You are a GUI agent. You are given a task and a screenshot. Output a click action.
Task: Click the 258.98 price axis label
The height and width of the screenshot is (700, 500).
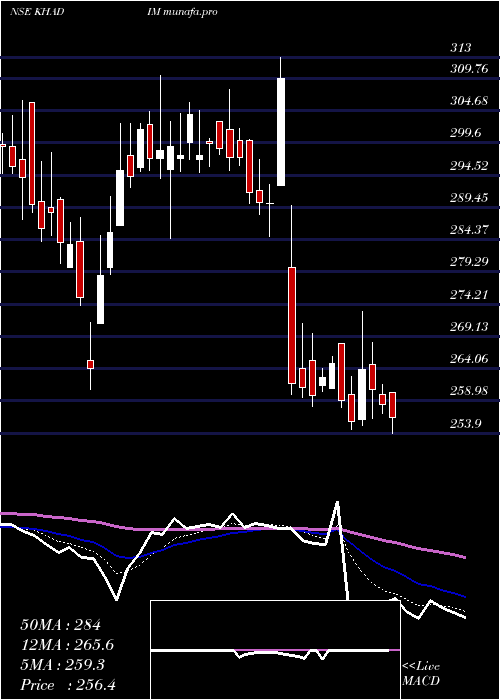point(469,391)
